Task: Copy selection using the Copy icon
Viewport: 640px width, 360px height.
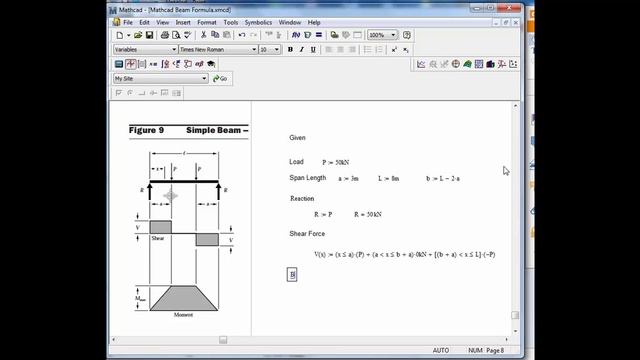Action: point(215,36)
